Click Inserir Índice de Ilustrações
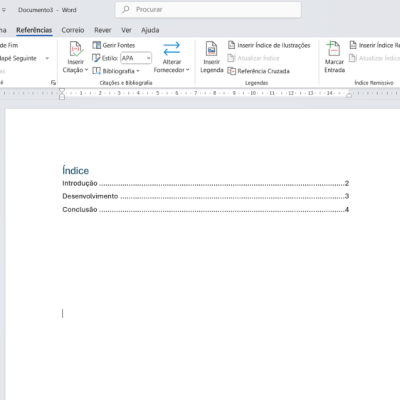The height and width of the screenshot is (400, 400). point(269,45)
